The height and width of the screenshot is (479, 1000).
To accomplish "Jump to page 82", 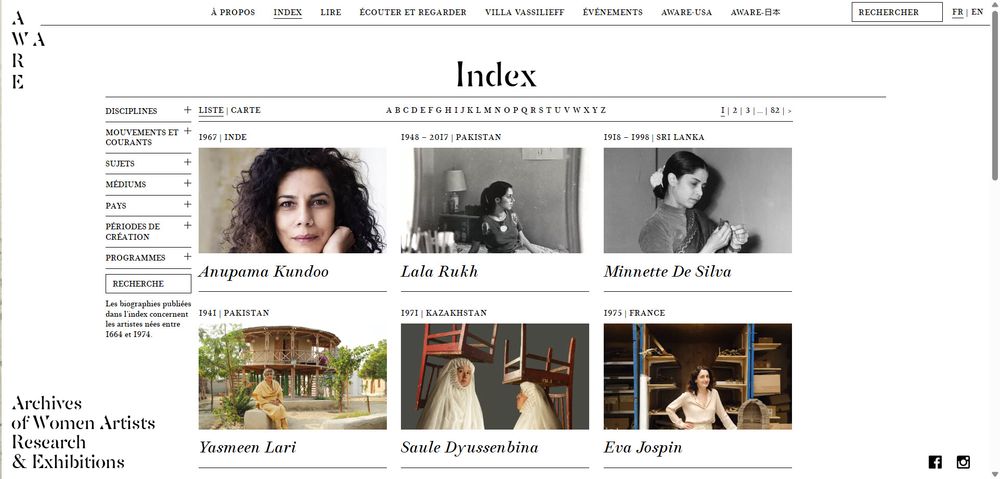I will pos(775,110).
